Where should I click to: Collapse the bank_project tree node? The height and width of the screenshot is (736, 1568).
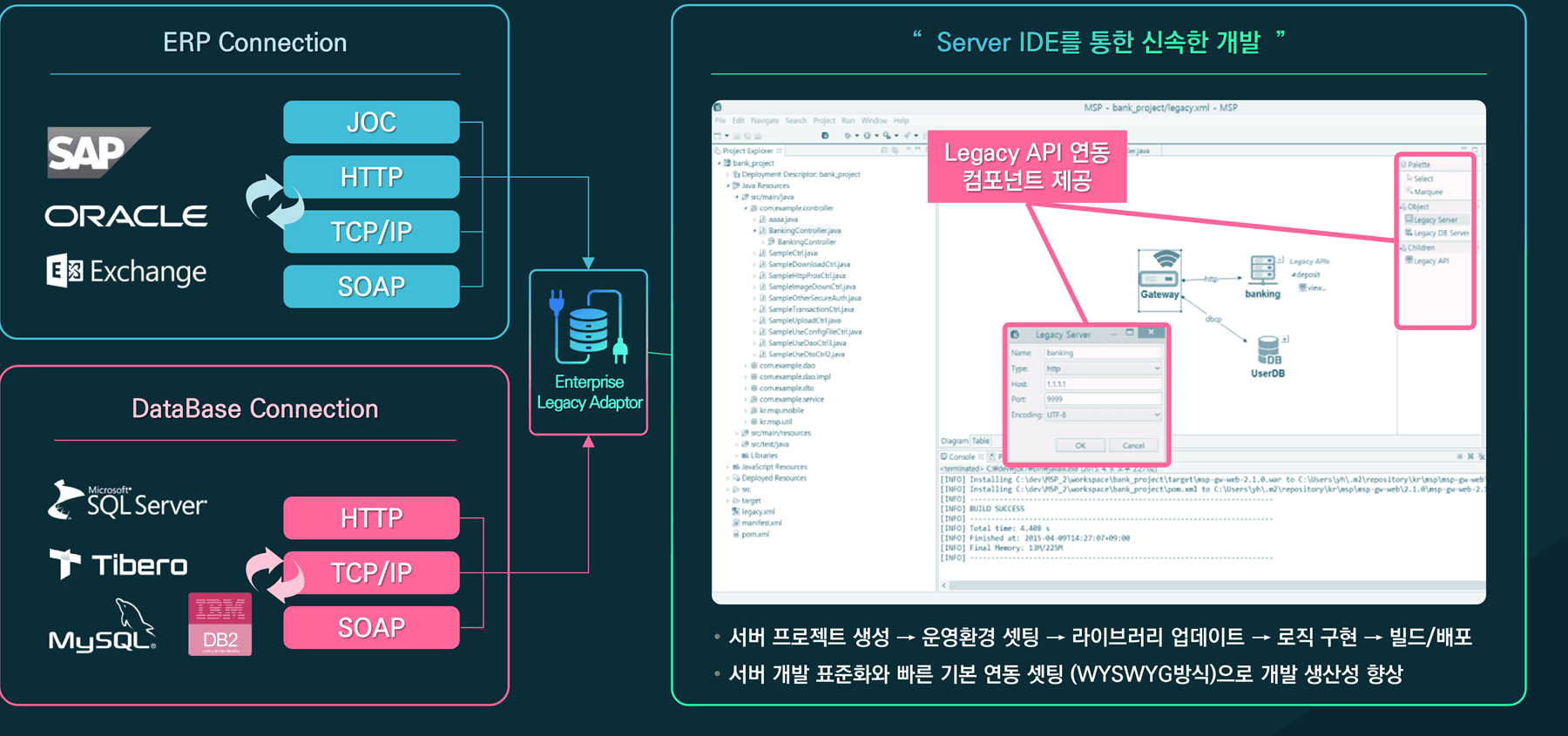pos(720,163)
